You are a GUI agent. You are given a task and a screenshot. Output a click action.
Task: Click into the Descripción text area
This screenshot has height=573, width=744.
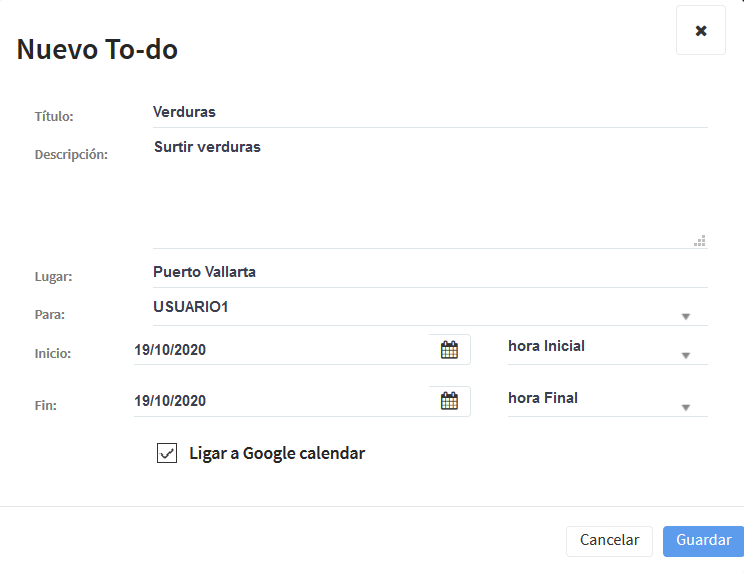[x=430, y=192]
